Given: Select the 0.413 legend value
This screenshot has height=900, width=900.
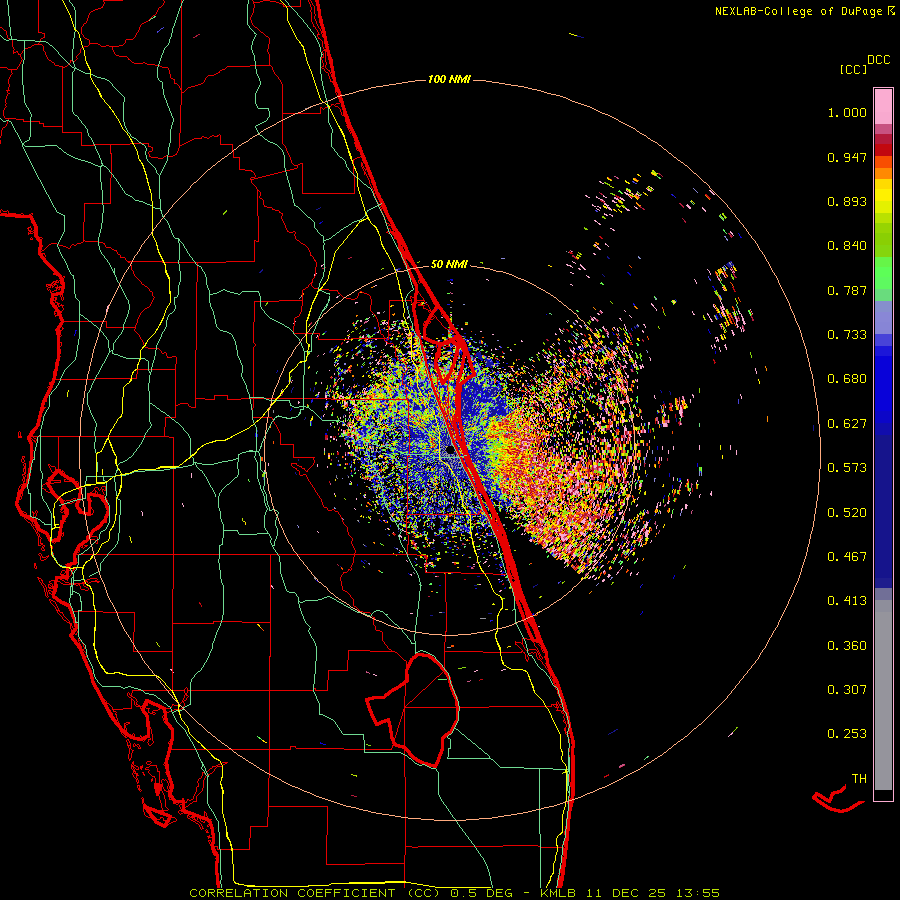Looking at the screenshot, I should point(847,601).
